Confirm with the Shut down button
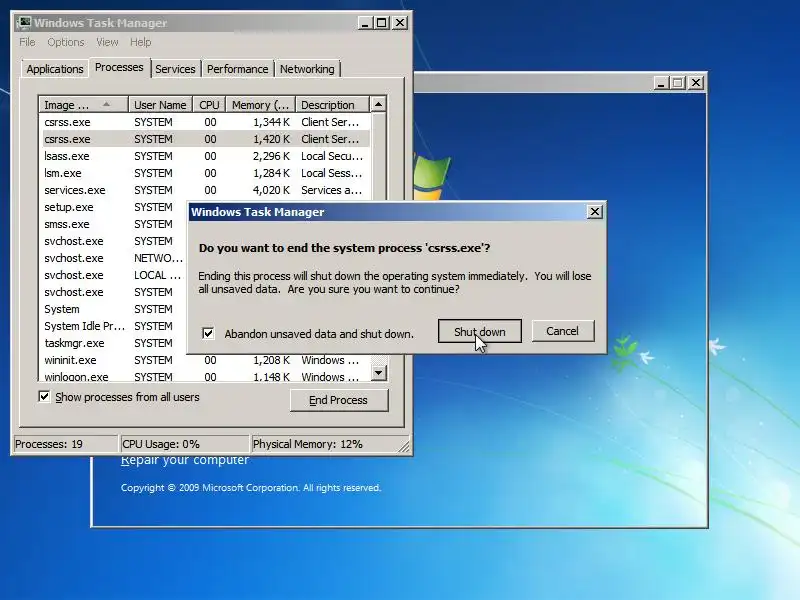The width and height of the screenshot is (800, 600). [480, 332]
